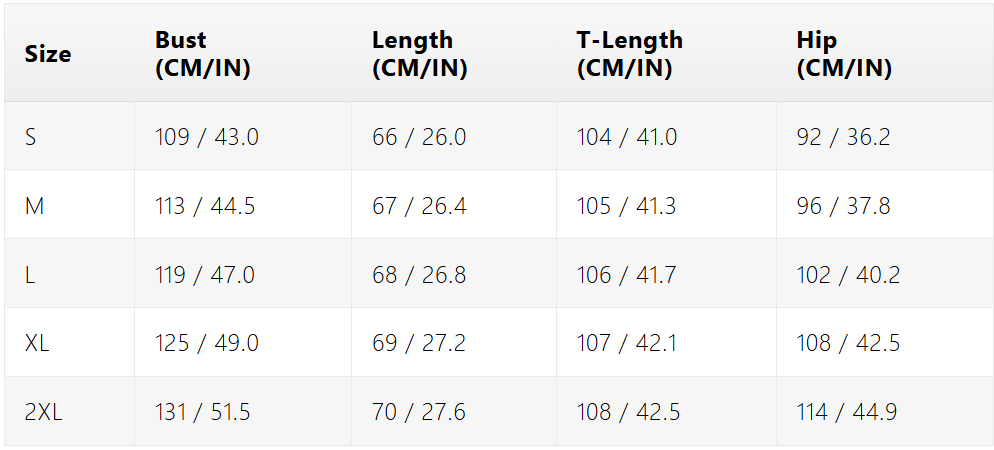Click the M size row label
Screen dimensions: 994x450
pyautogui.click(x=34, y=206)
